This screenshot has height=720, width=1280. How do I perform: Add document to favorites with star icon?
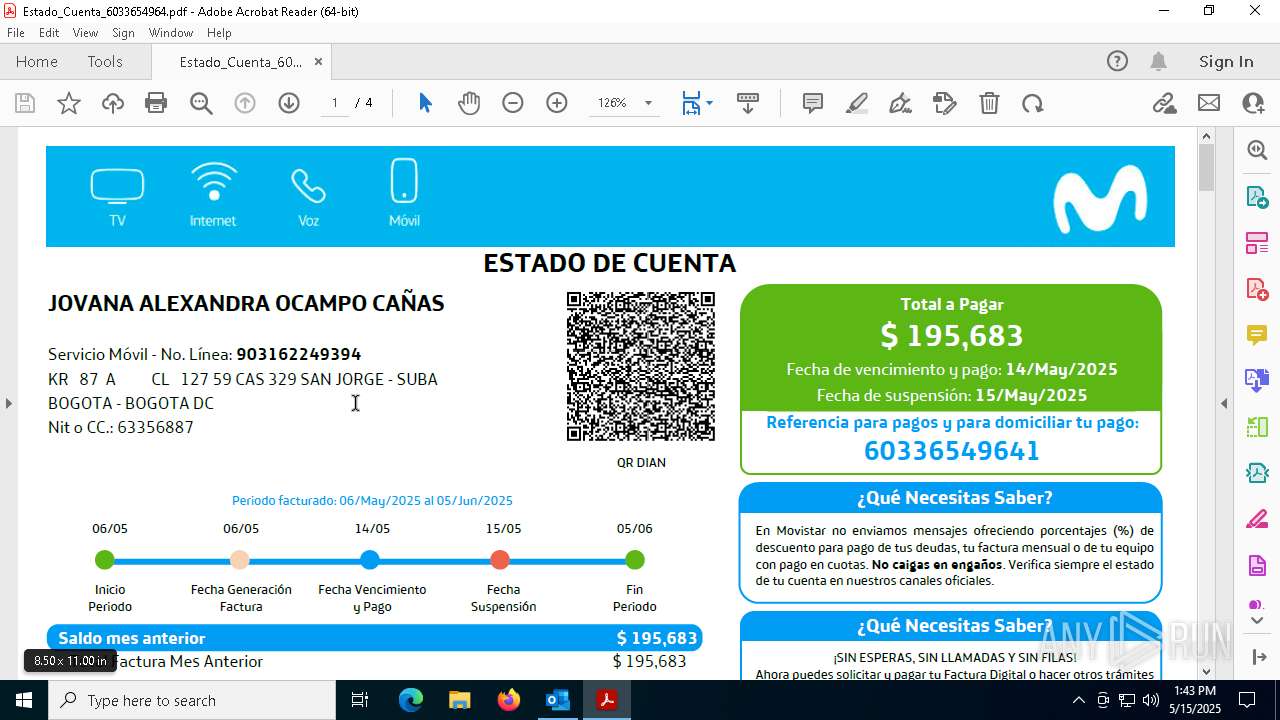(x=69, y=103)
